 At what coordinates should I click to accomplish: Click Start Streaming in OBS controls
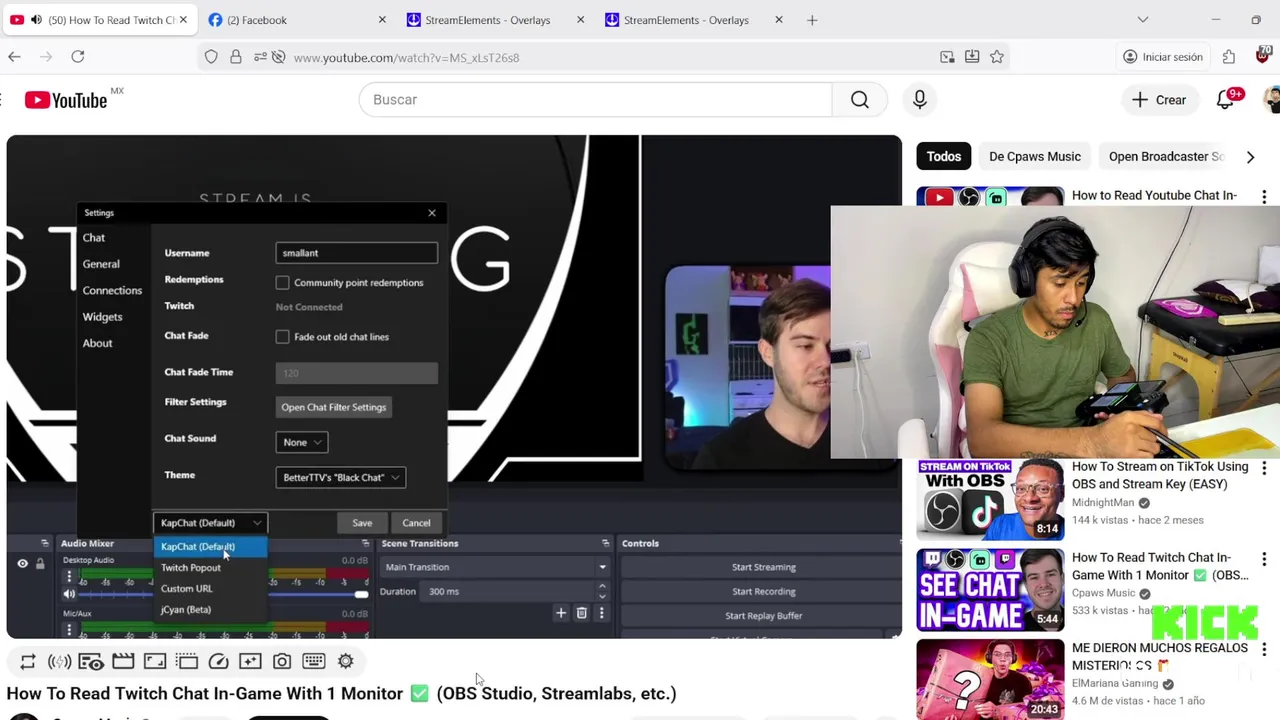763,567
